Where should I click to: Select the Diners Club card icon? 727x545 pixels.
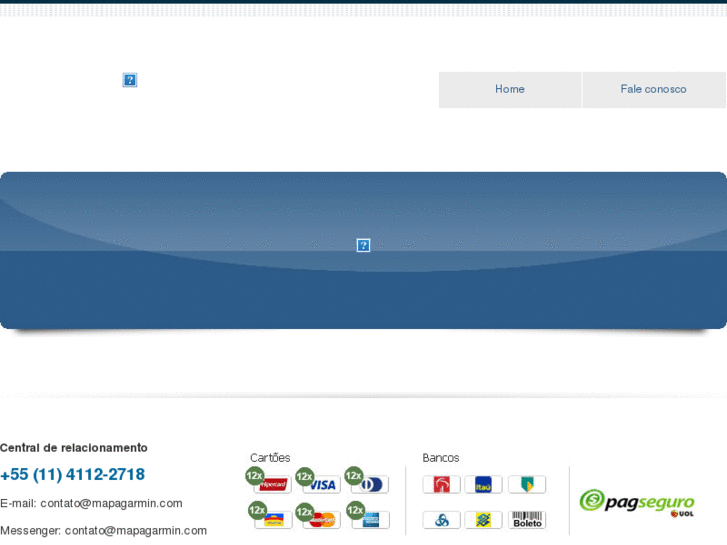370,485
